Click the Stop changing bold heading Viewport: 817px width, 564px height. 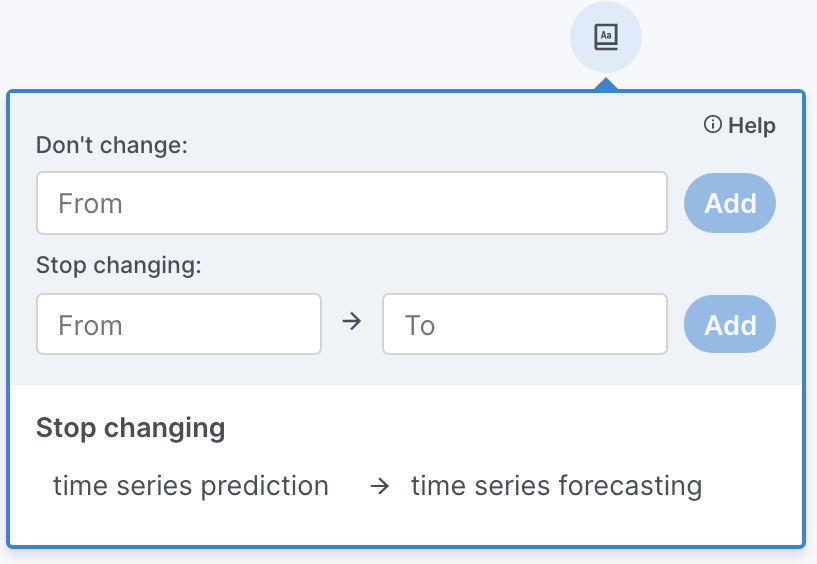click(x=130, y=428)
